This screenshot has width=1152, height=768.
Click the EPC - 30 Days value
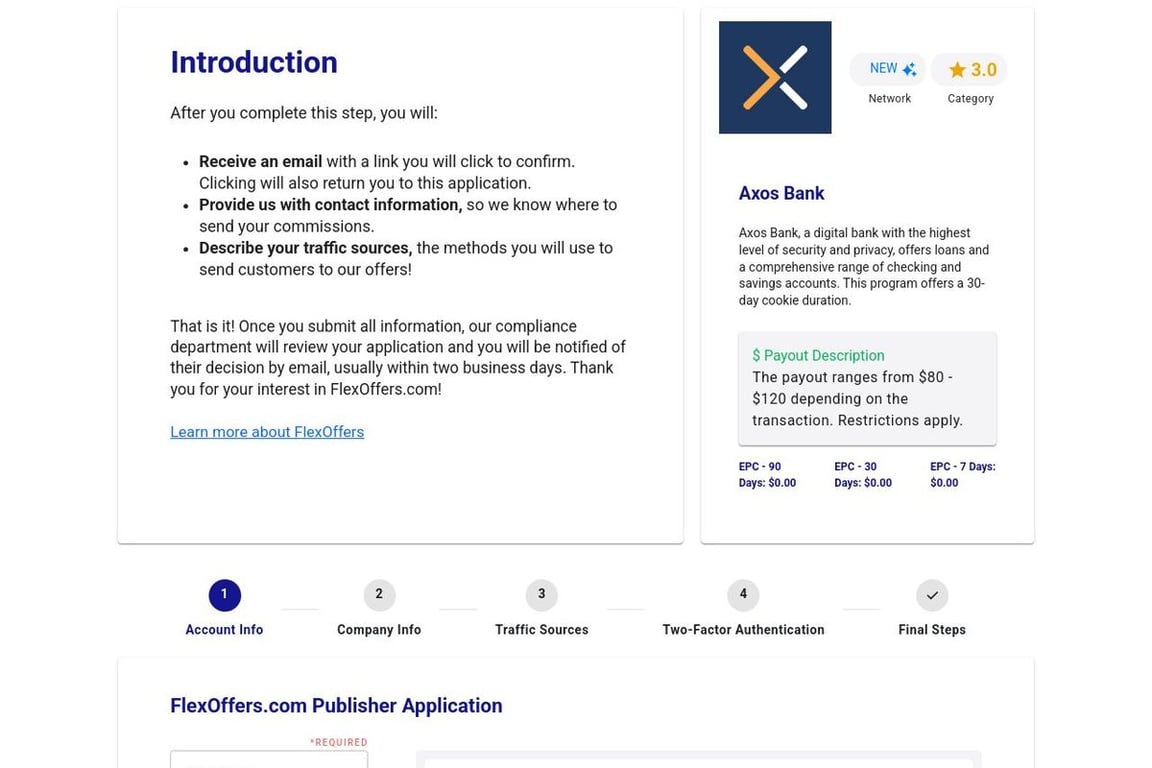coord(863,475)
